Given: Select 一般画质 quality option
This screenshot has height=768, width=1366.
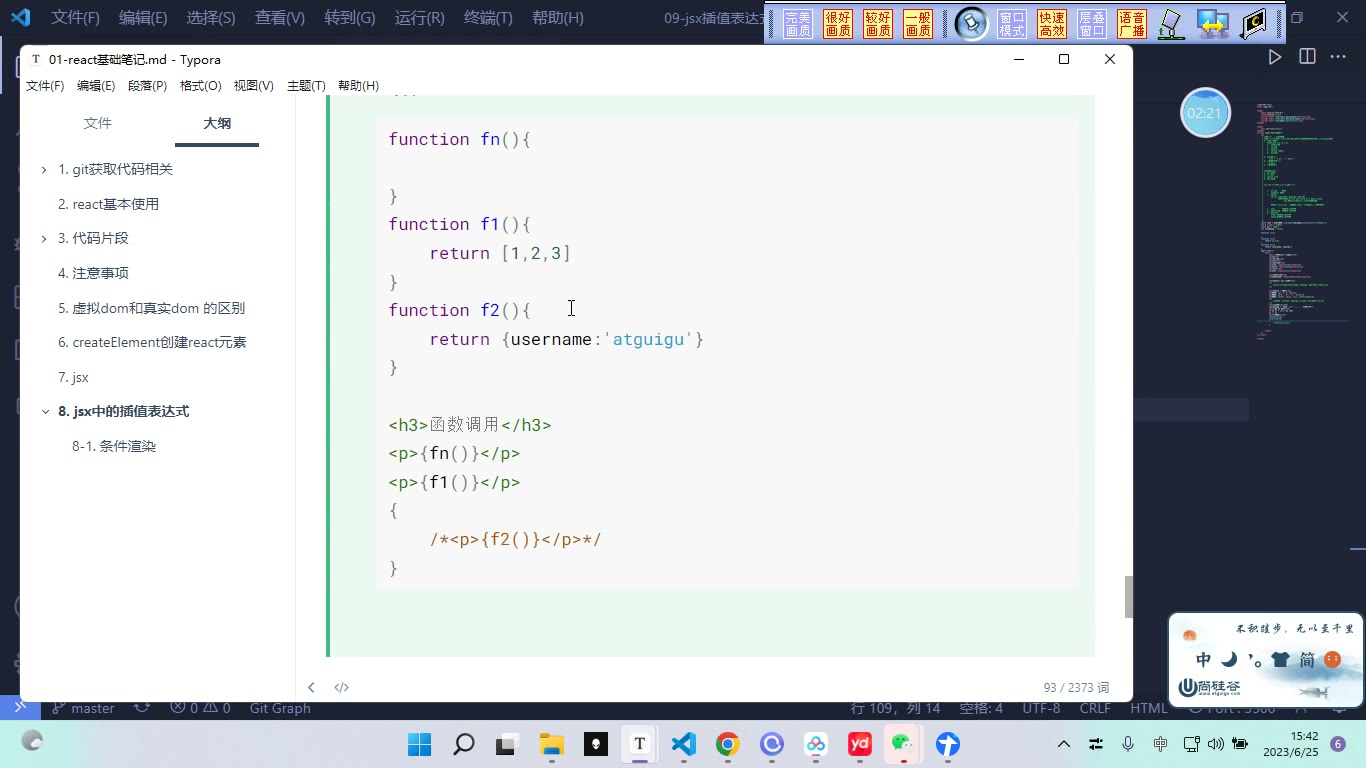Looking at the screenshot, I should click(918, 24).
